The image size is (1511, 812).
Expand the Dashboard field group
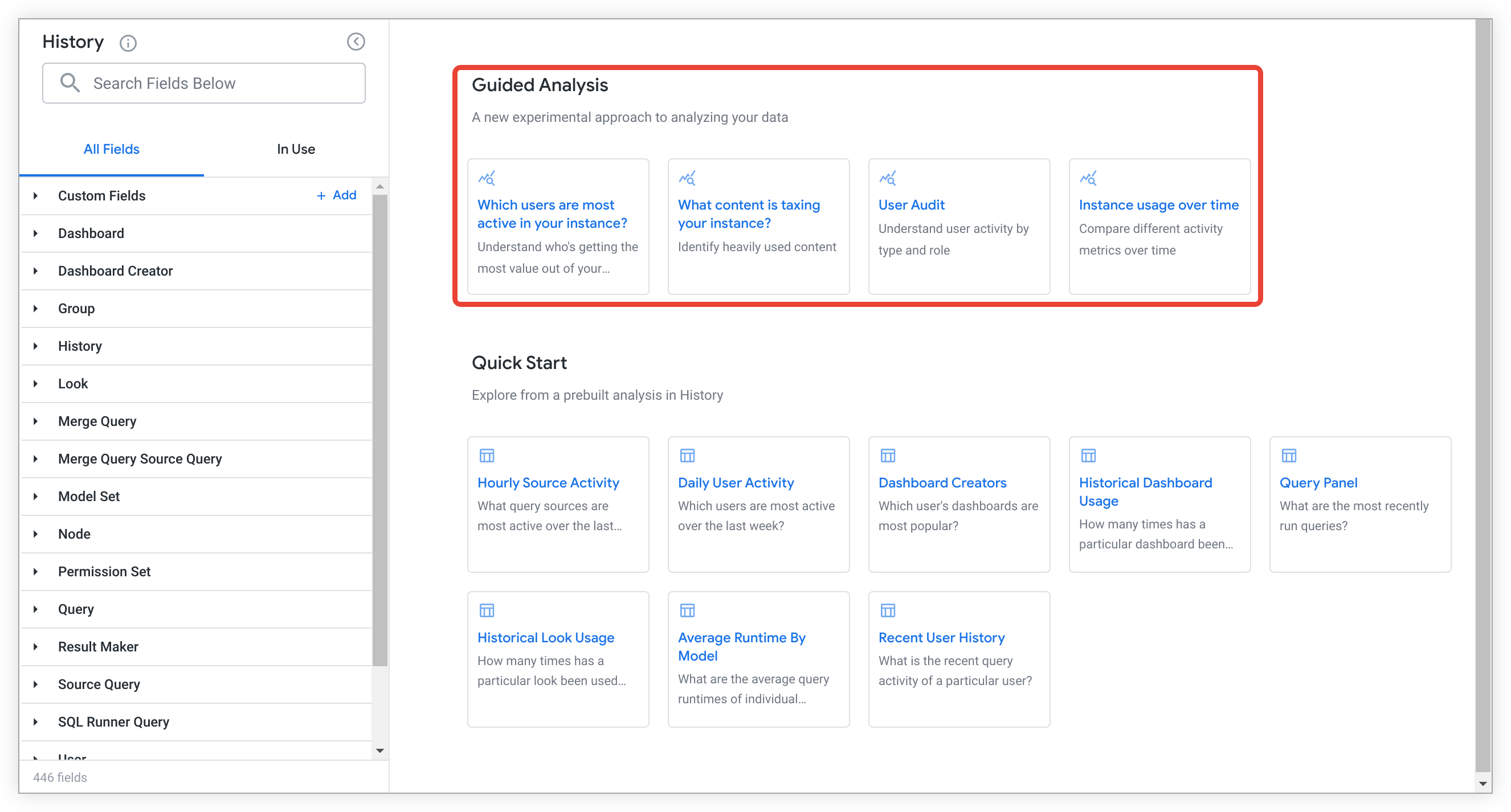(36, 233)
